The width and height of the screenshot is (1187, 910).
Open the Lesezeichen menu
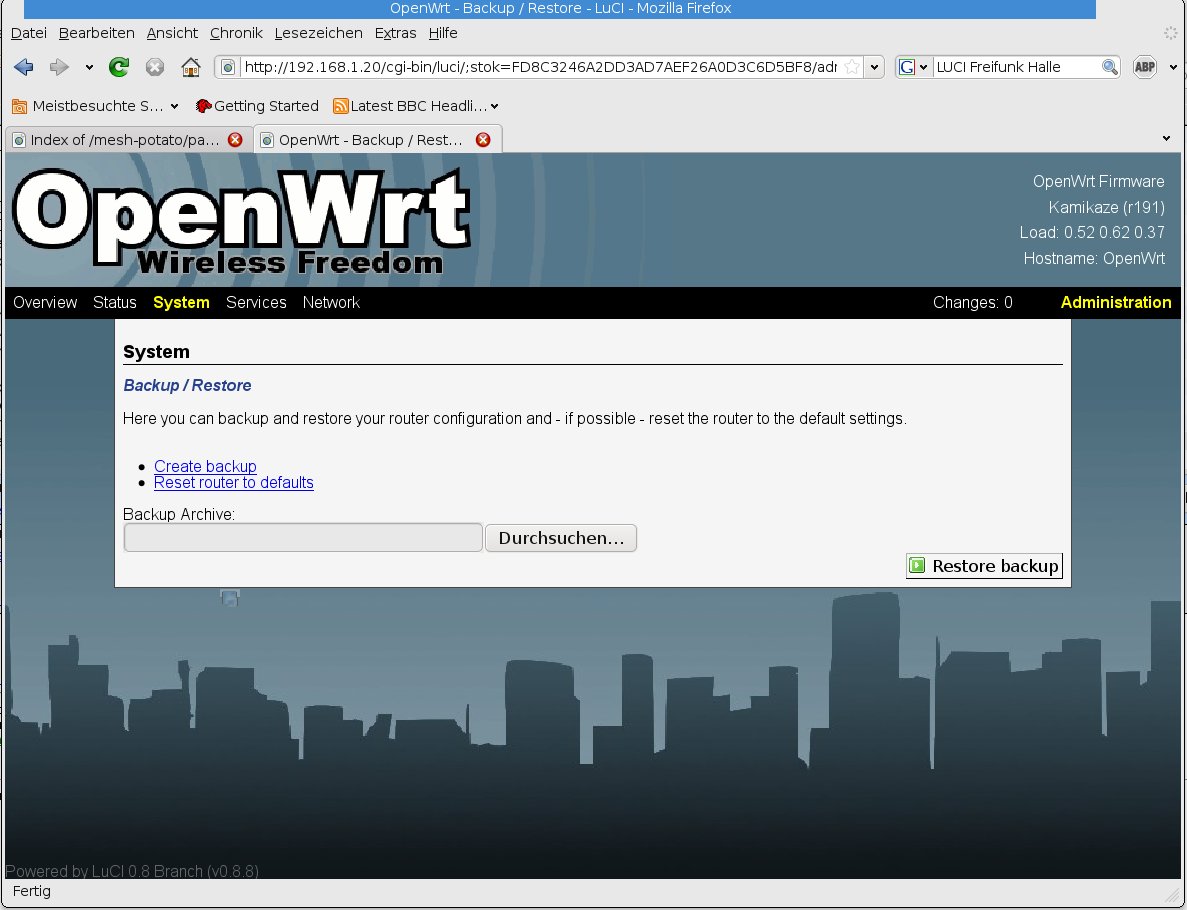point(318,33)
